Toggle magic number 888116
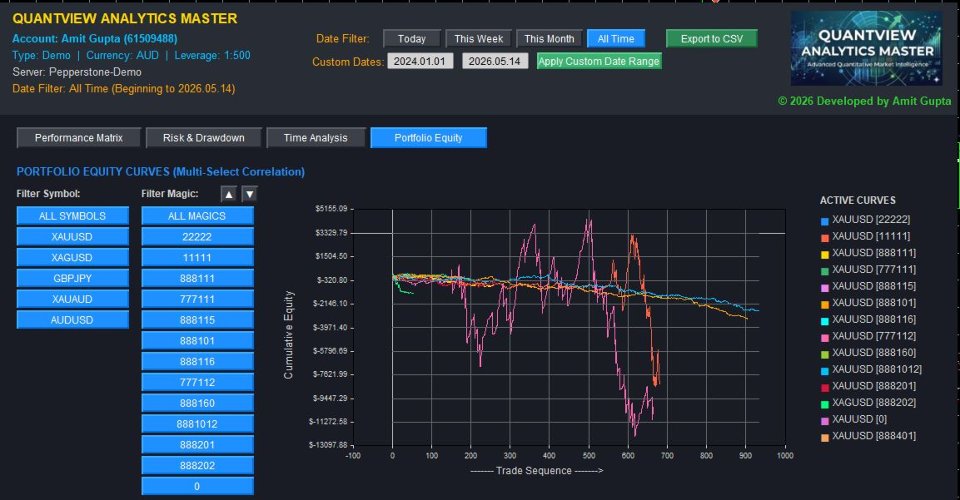The width and height of the screenshot is (960, 500). tap(197, 362)
